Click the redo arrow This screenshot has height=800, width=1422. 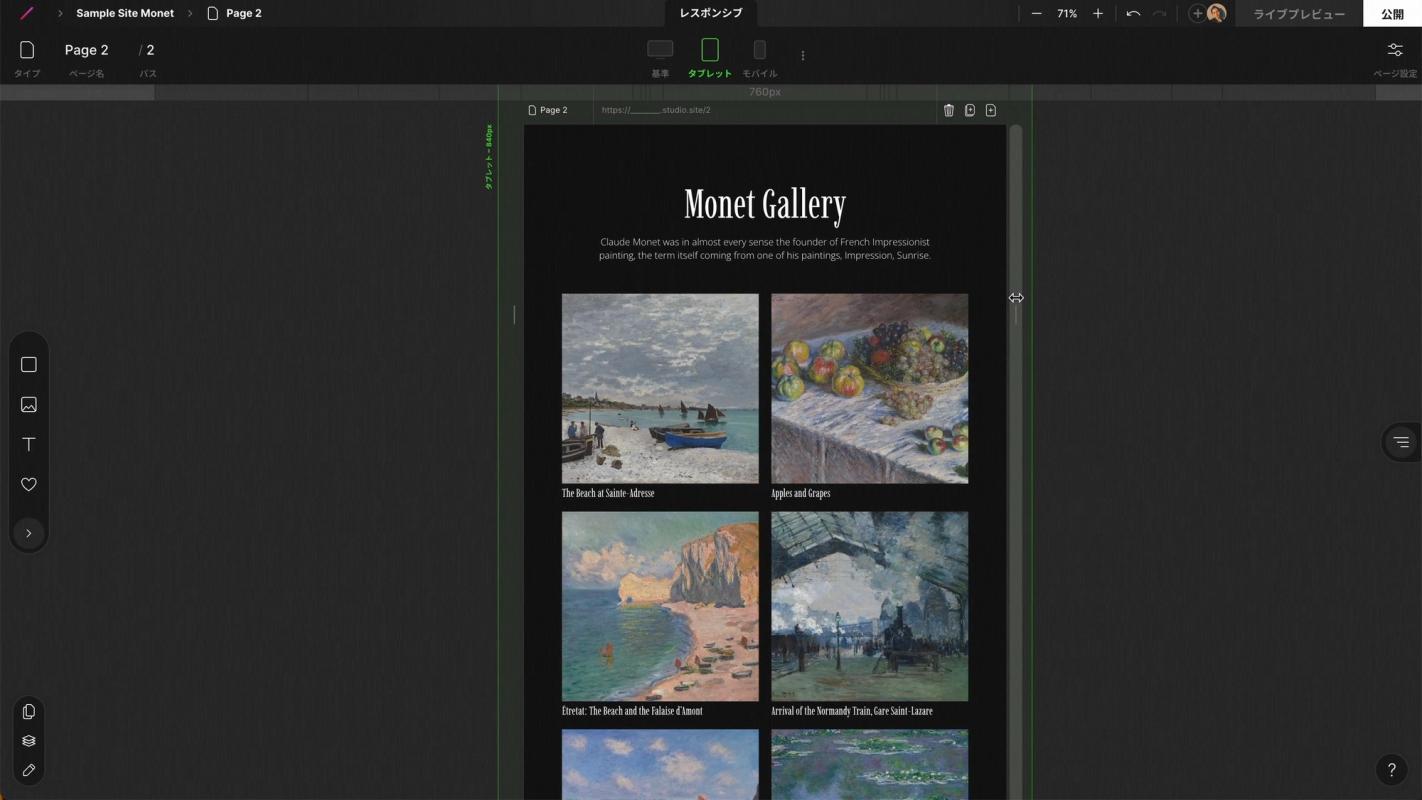pos(1160,13)
